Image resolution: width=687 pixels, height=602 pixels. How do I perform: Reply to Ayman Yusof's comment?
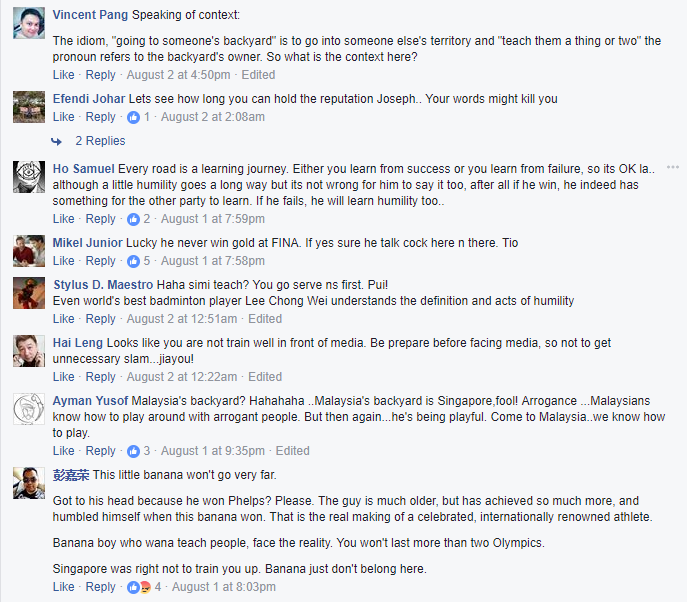100,451
